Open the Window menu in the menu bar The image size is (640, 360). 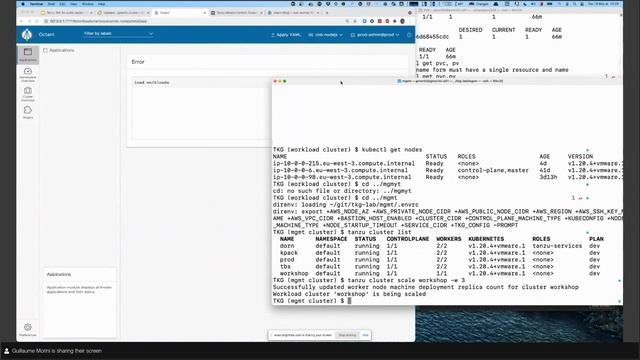[x=87, y=4]
